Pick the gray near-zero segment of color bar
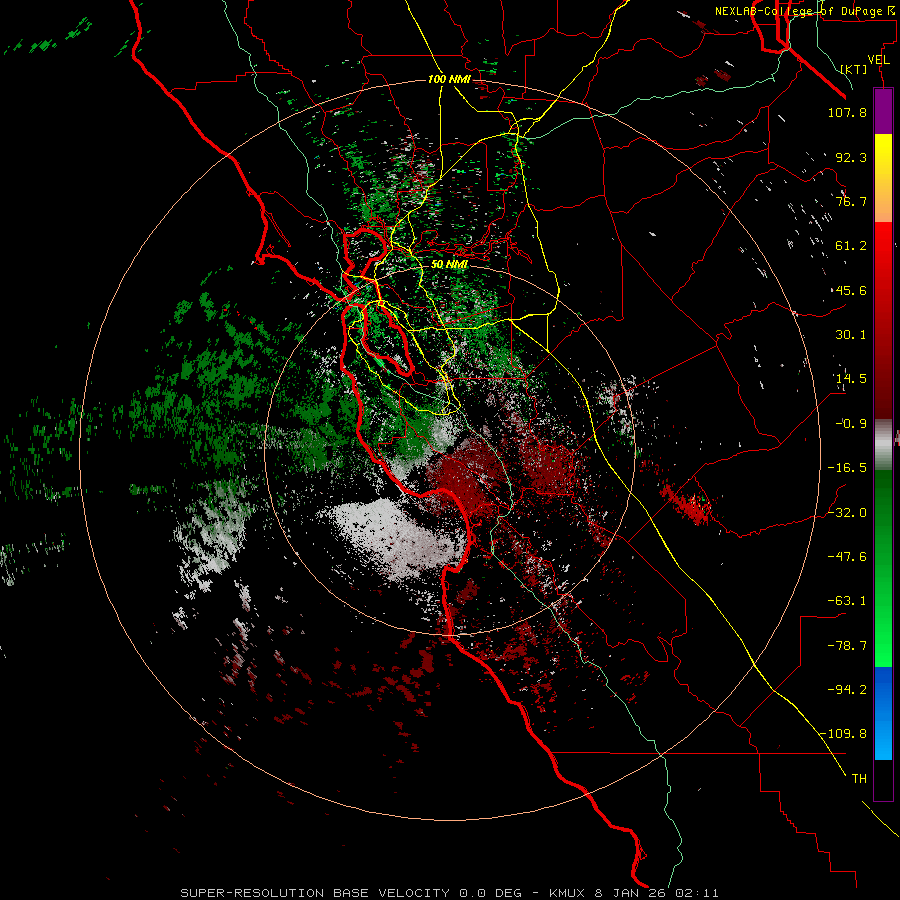The height and width of the screenshot is (900, 900). tap(883, 443)
